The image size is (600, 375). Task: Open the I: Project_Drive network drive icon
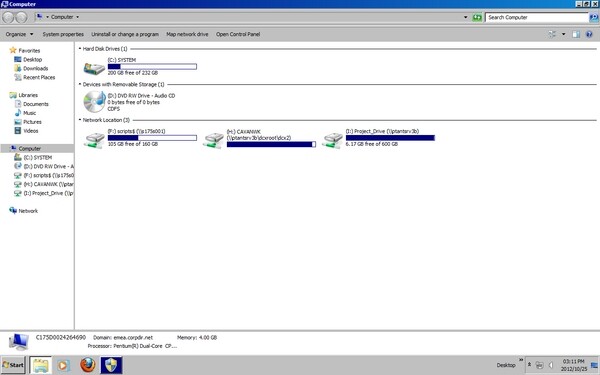pyautogui.click(x=332, y=140)
